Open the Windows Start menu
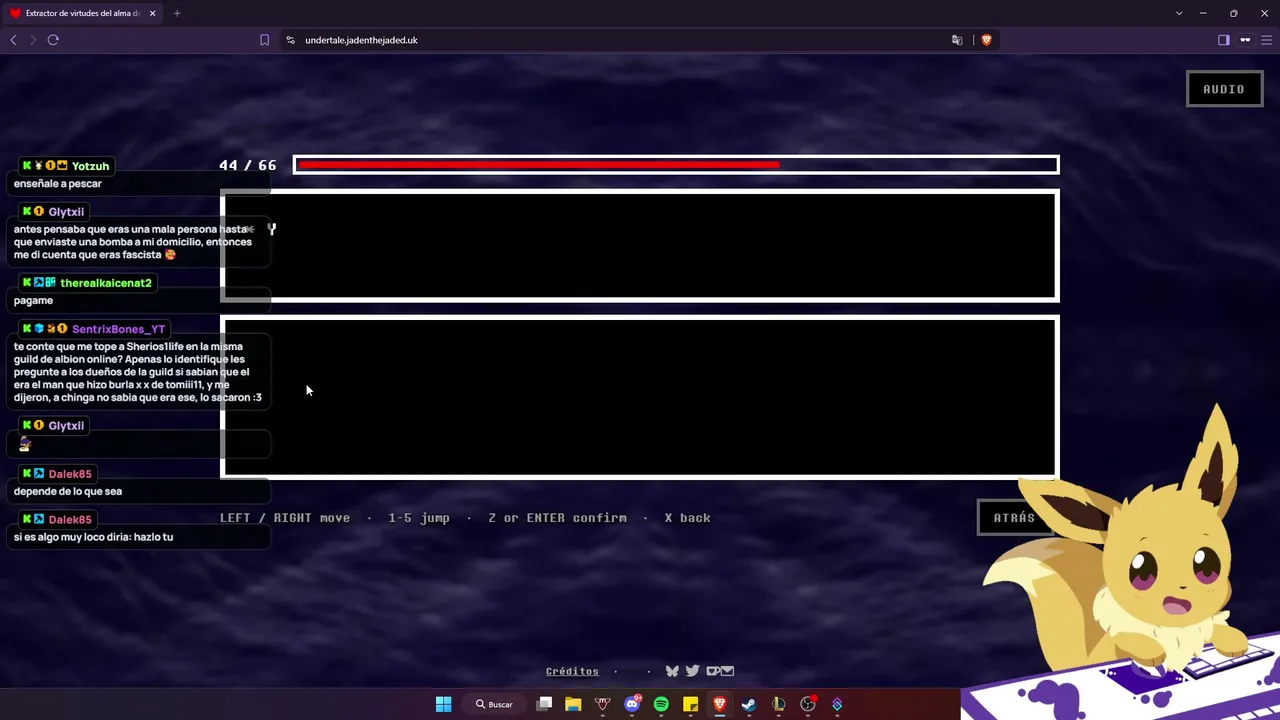Screen dimensions: 1280x720 point(443,704)
